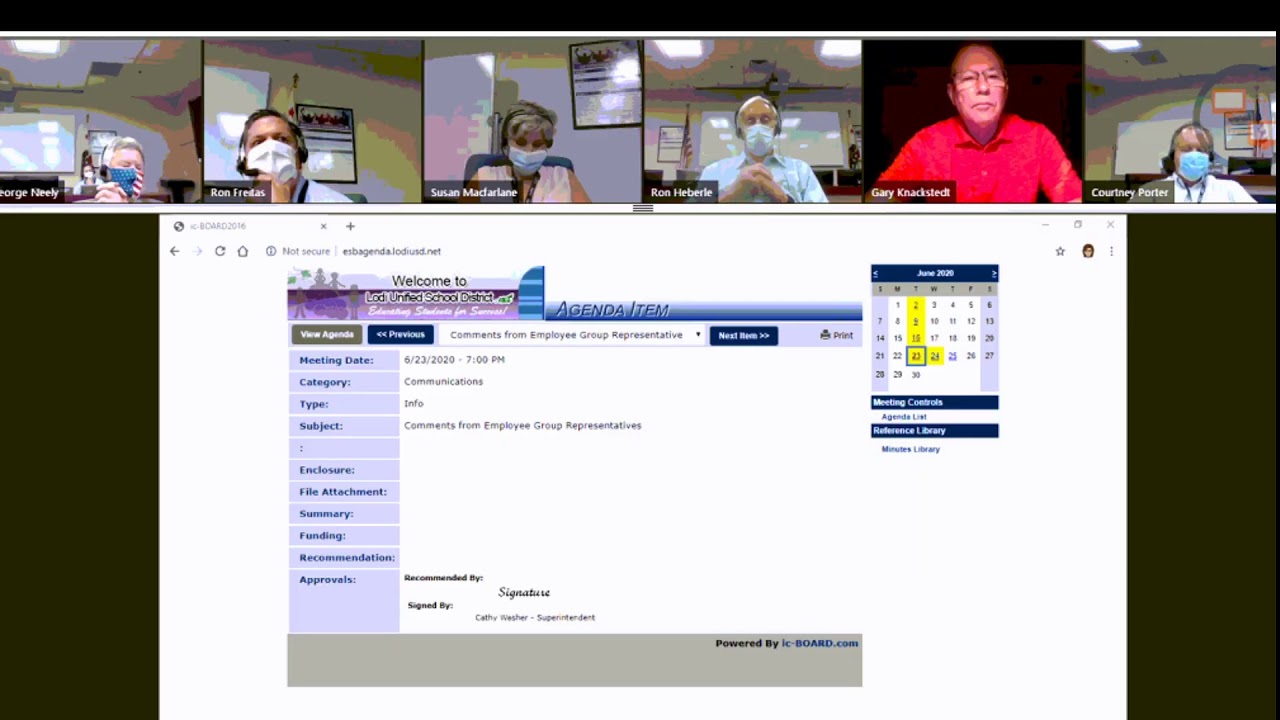
Task: Open the browser three-dot menu
Action: tap(1111, 251)
